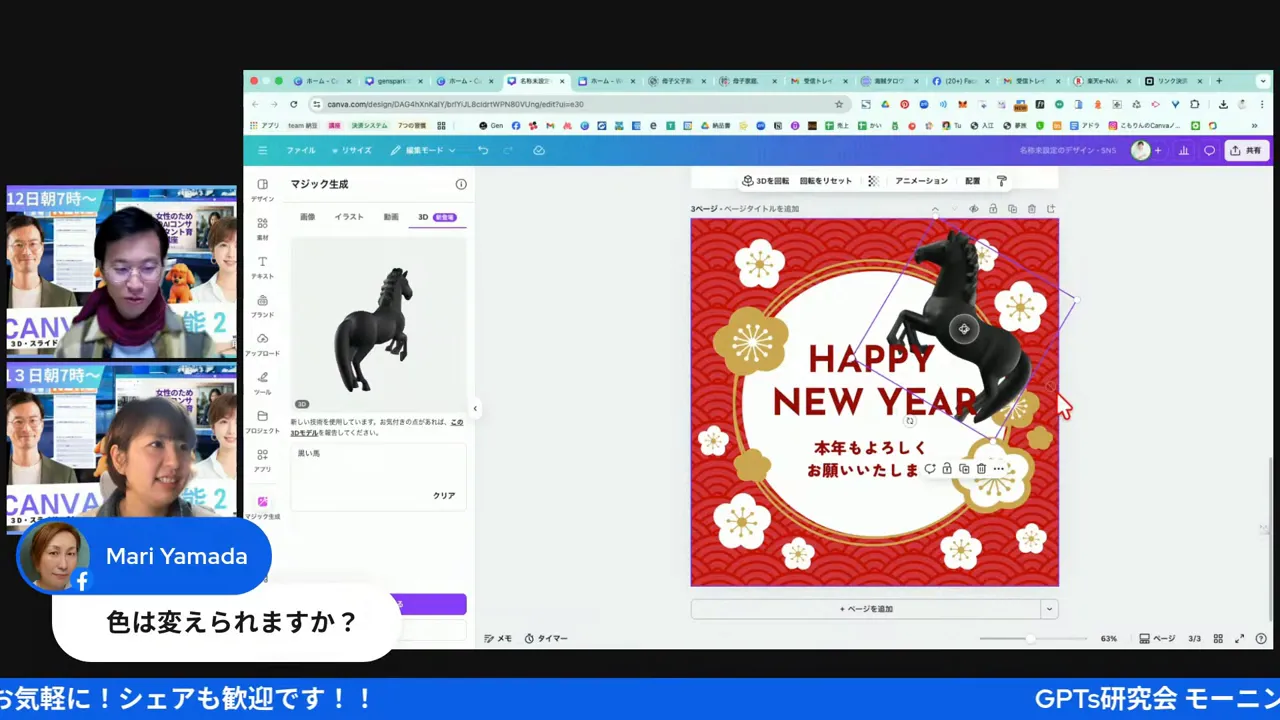Open the ファイル menu
The width and height of the screenshot is (1280, 720).
(x=300, y=150)
